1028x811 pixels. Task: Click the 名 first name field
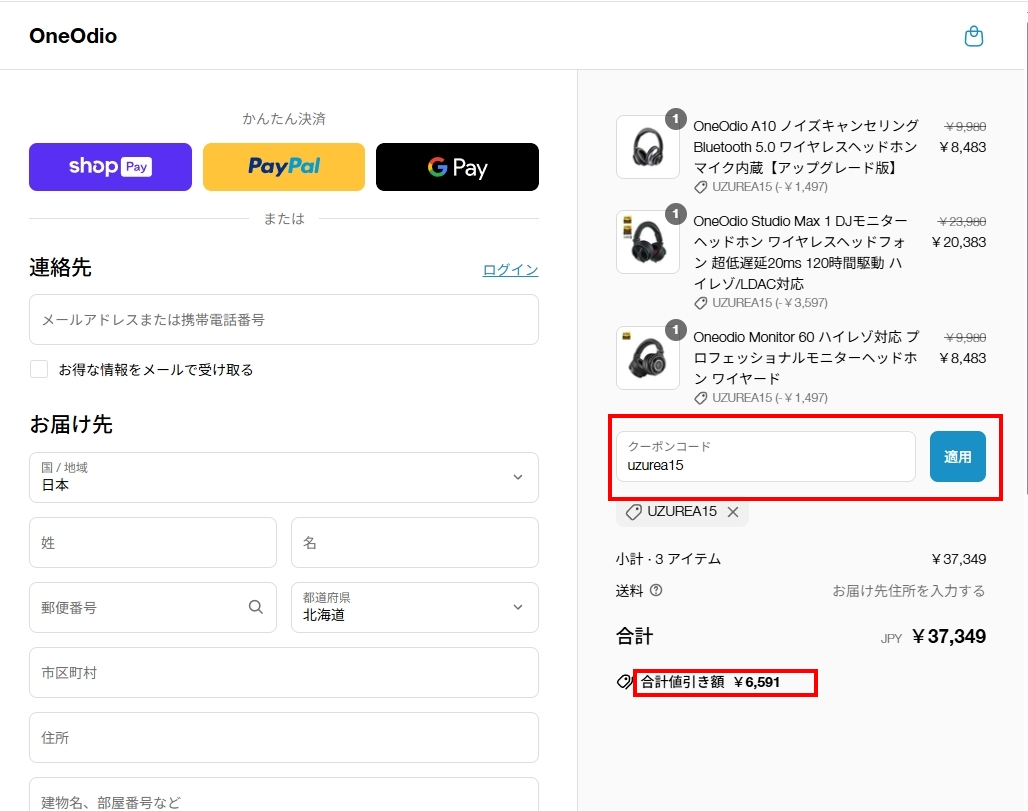pyautogui.click(x=415, y=542)
